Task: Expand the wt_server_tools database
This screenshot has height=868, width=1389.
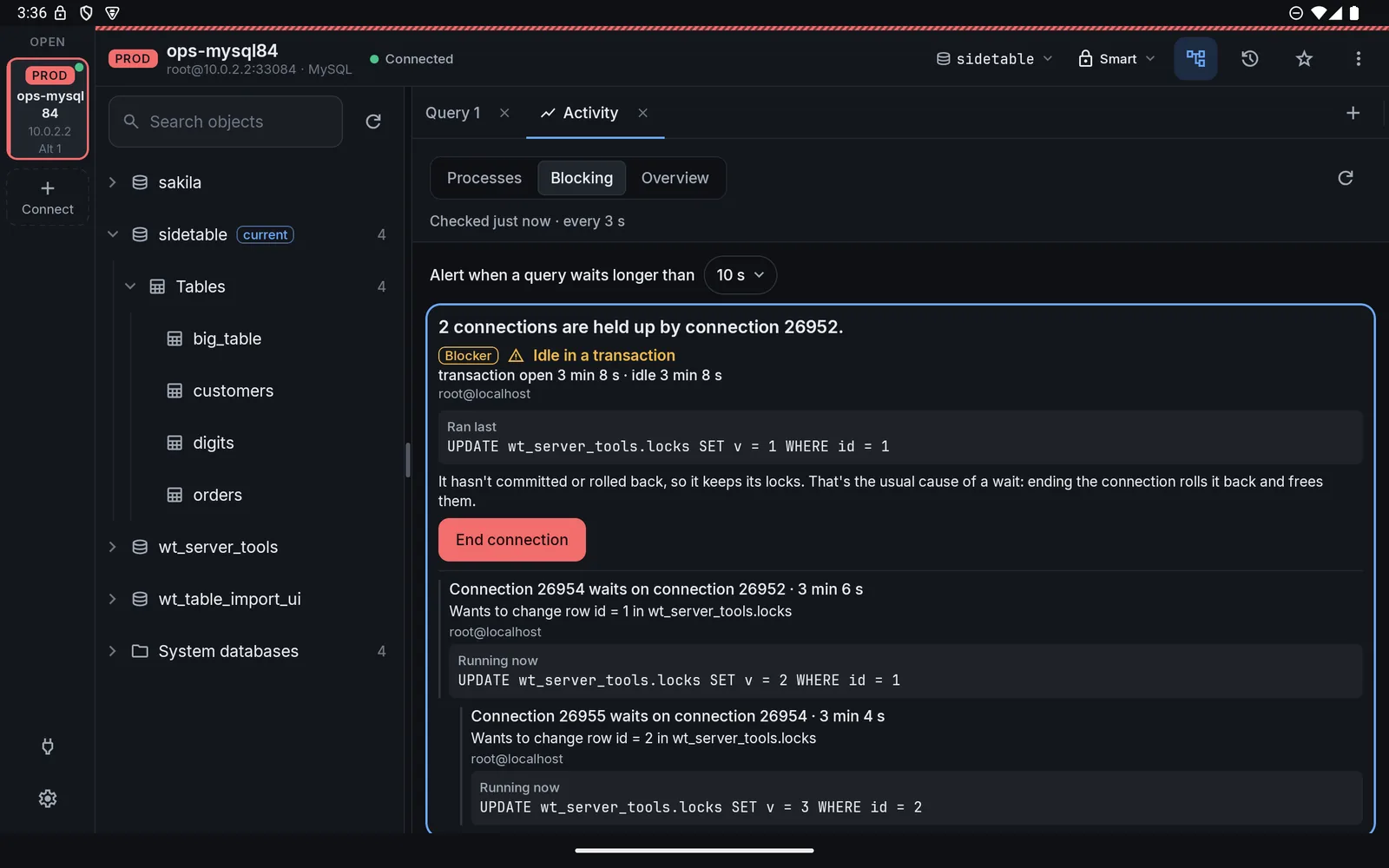Action: [x=112, y=547]
